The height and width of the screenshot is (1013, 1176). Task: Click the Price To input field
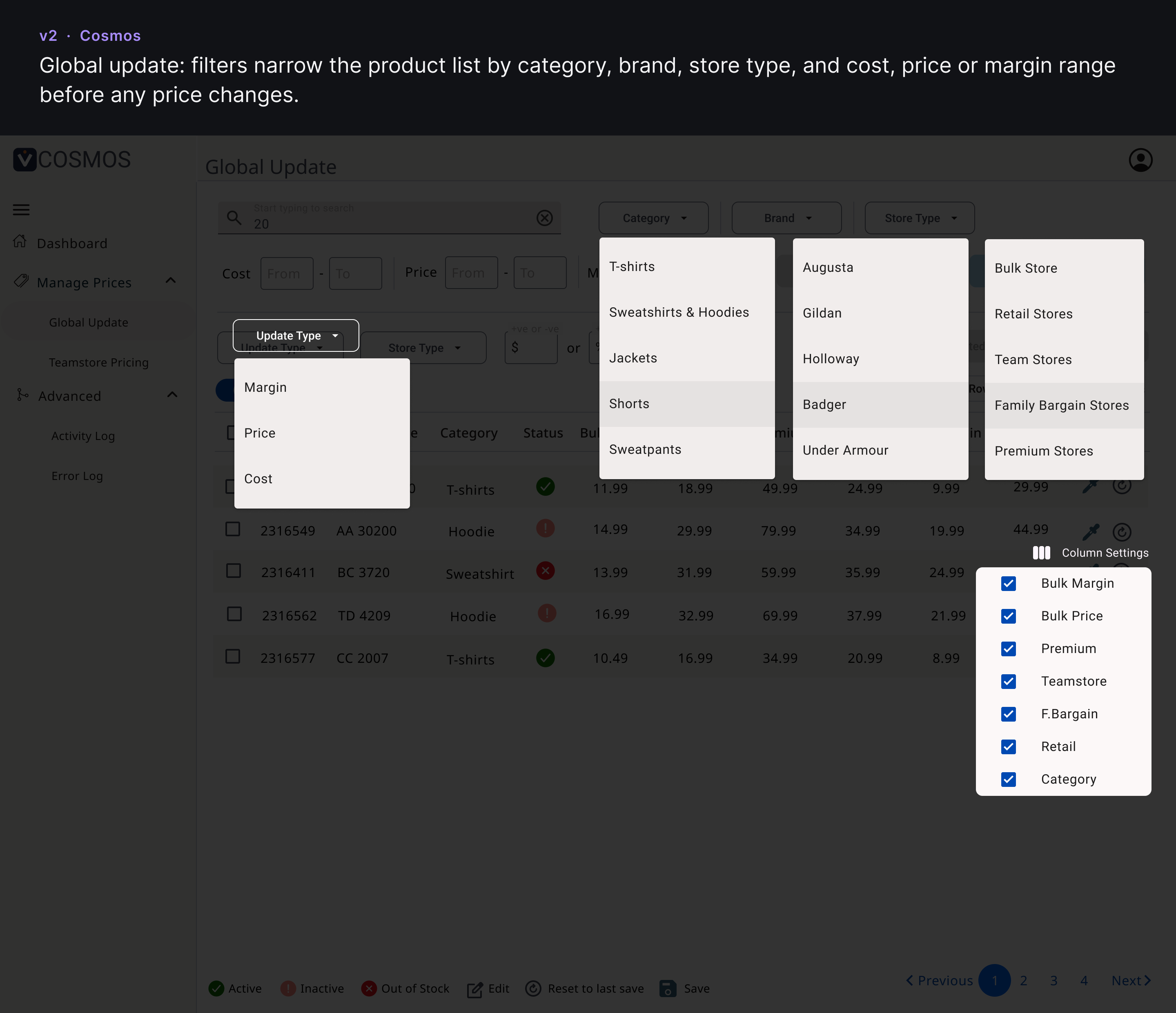pyautogui.click(x=540, y=273)
